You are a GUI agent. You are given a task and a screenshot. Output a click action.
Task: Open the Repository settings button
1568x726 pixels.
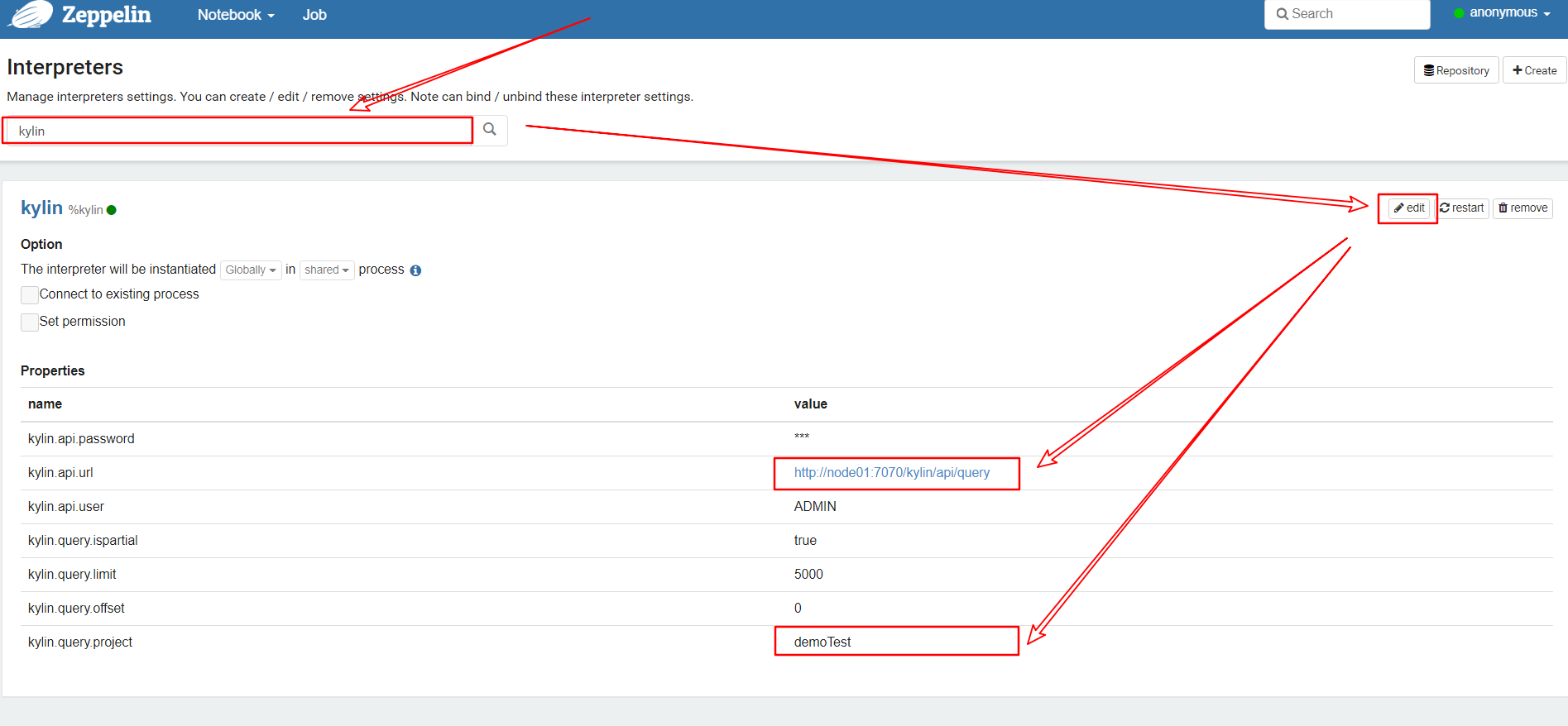(1456, 70)
